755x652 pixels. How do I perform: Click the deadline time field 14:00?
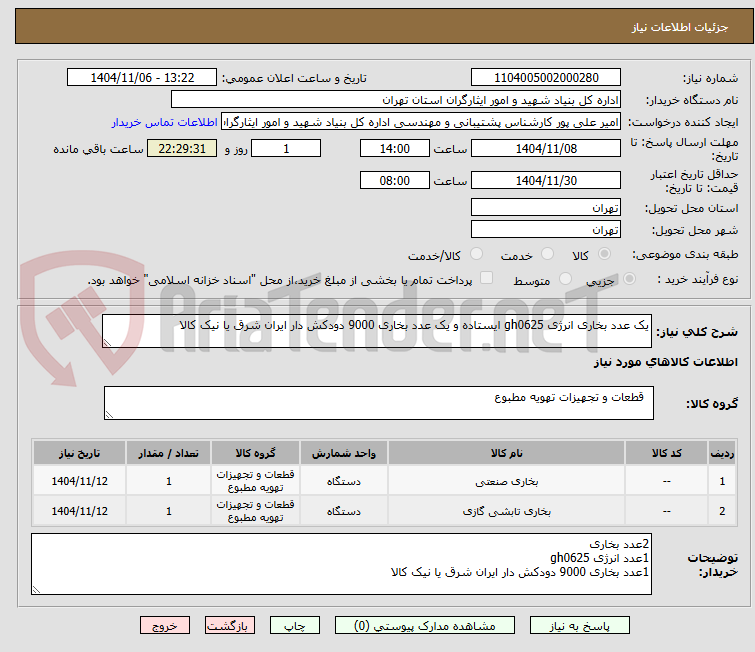[395, 148]
